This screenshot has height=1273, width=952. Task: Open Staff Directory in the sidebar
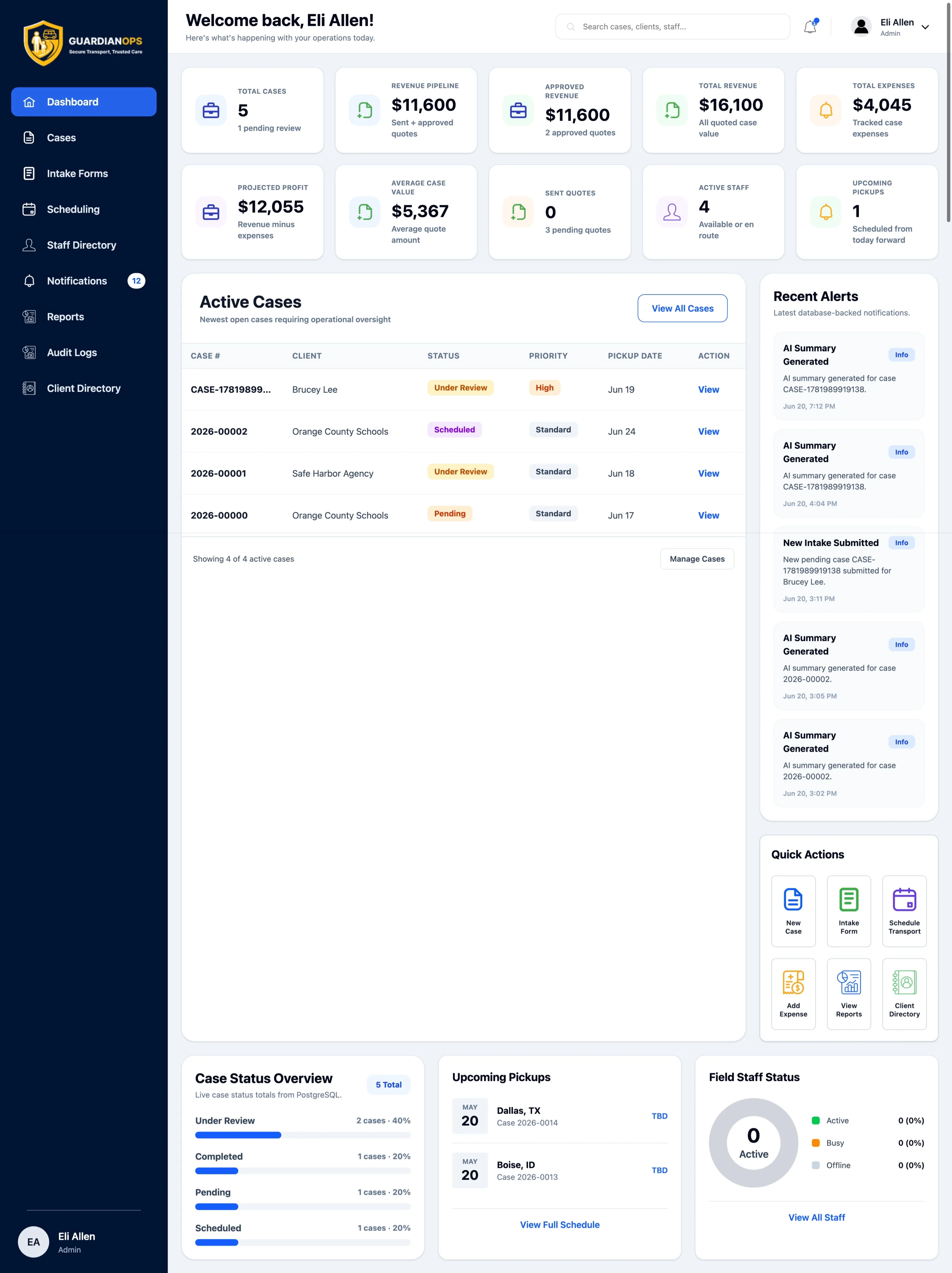[x=84, y=245]
